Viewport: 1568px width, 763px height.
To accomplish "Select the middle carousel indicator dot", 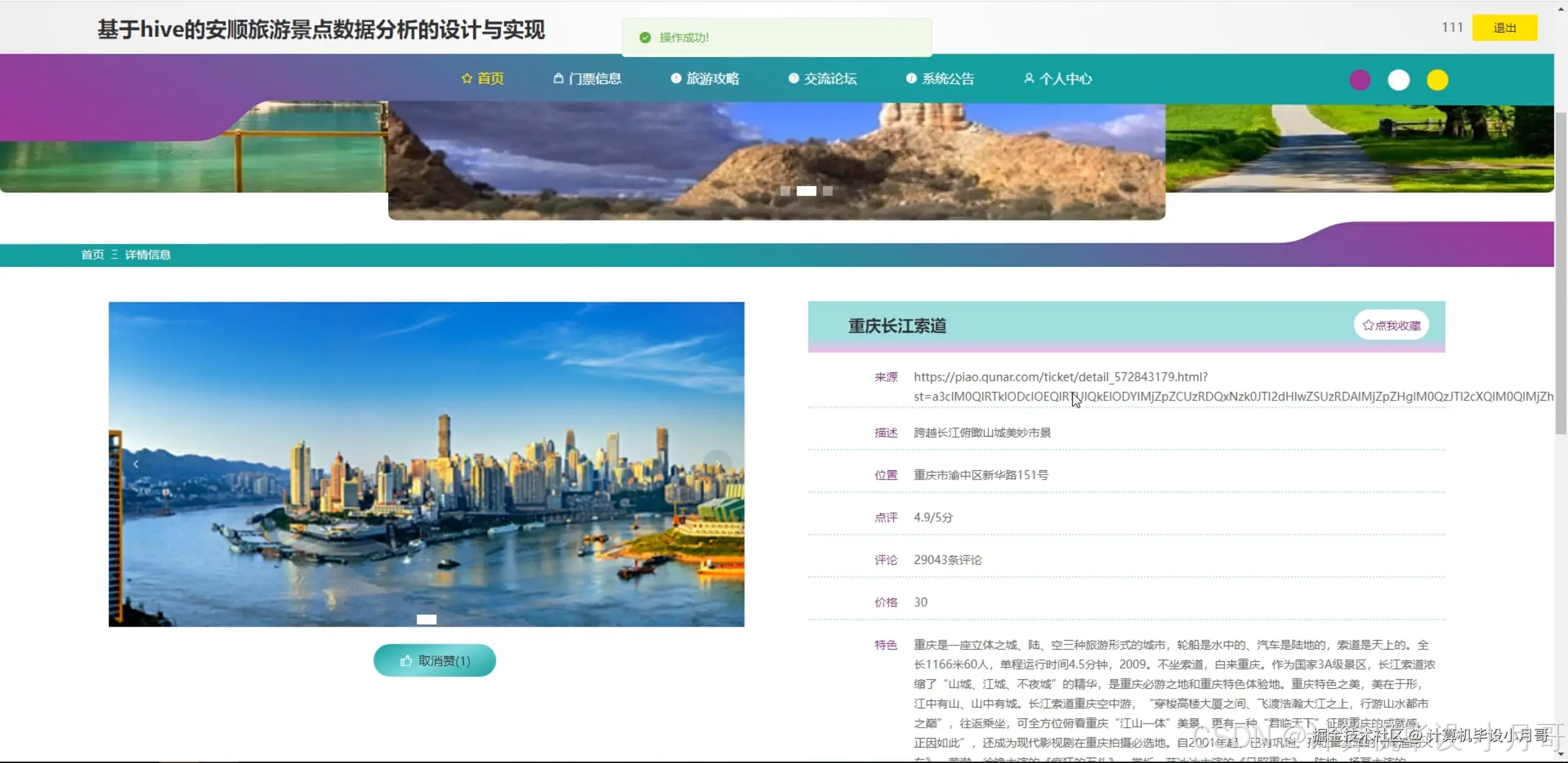I will click(x=806, y=191).
